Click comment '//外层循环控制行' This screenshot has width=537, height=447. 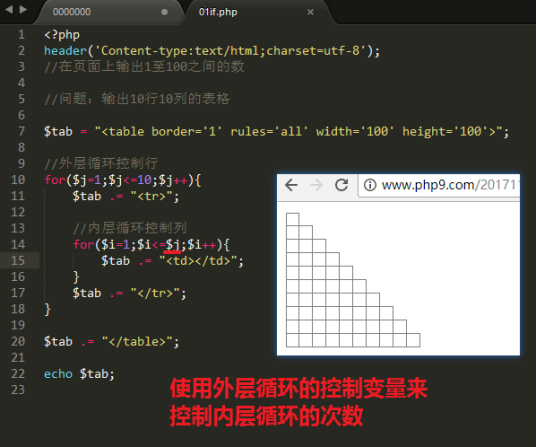(x=101, y=164)
